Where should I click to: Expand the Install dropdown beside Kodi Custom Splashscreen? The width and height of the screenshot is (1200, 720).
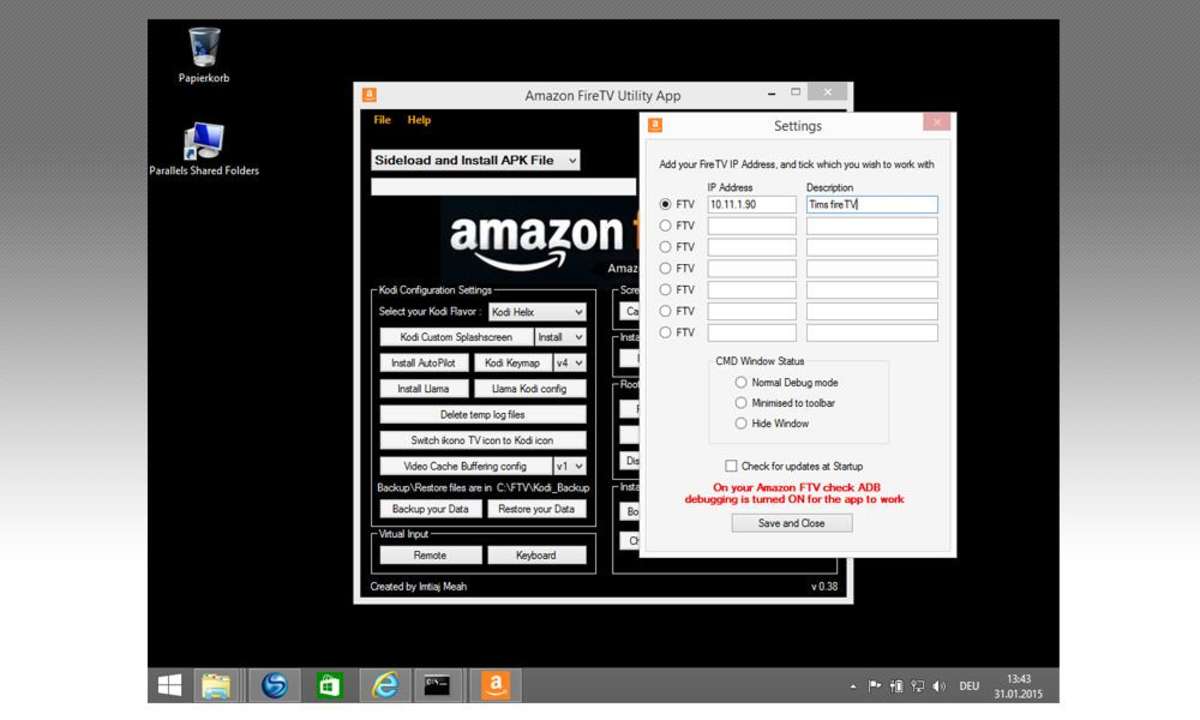560,338
